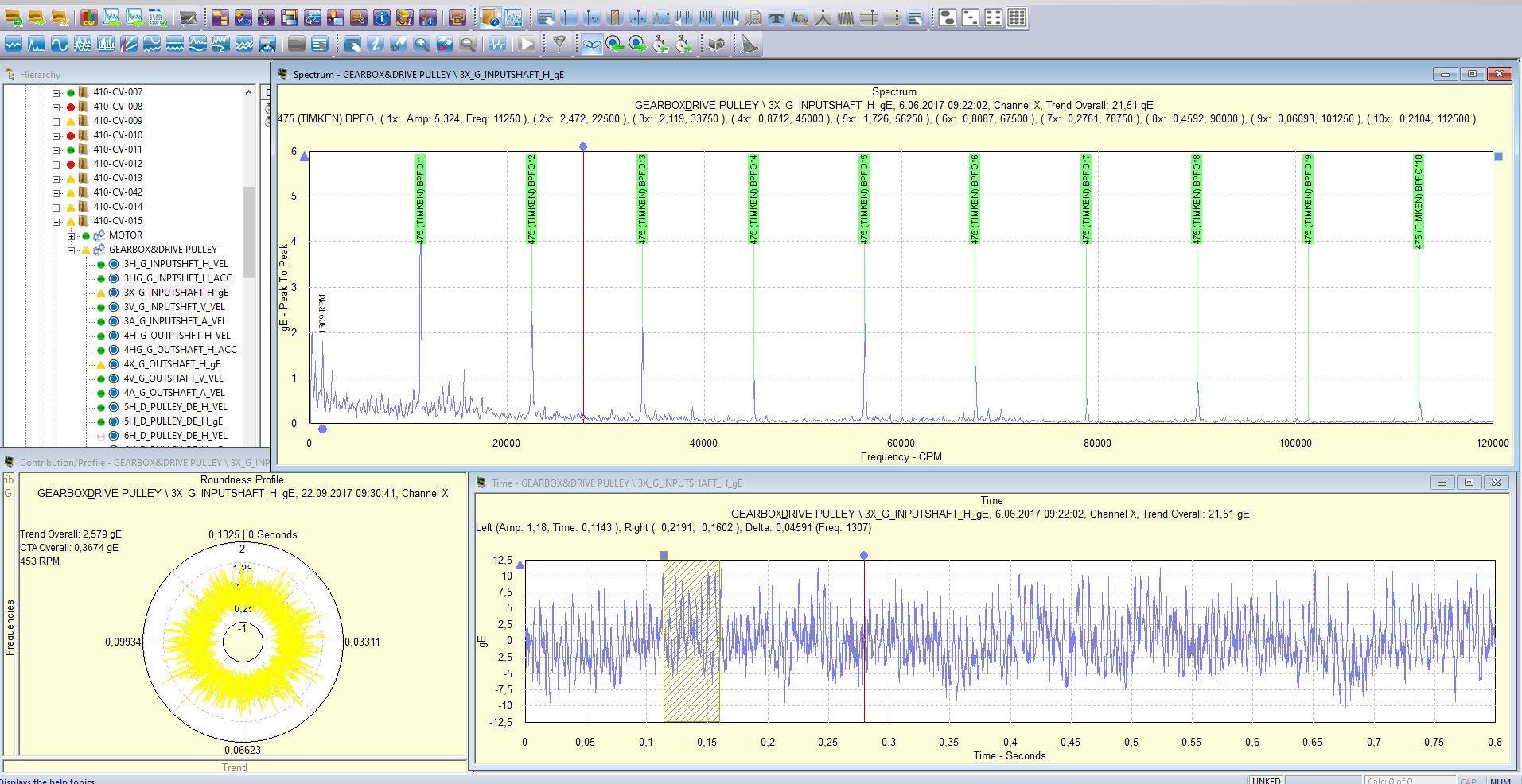Screen dimensions: 1522x784
Task: Click the CSV export toolbar icon
Action: click(88, 17)
